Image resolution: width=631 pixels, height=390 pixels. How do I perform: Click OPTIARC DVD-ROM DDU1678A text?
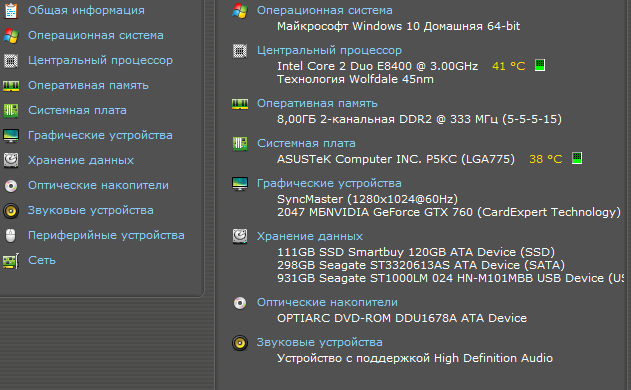[402, 318]
